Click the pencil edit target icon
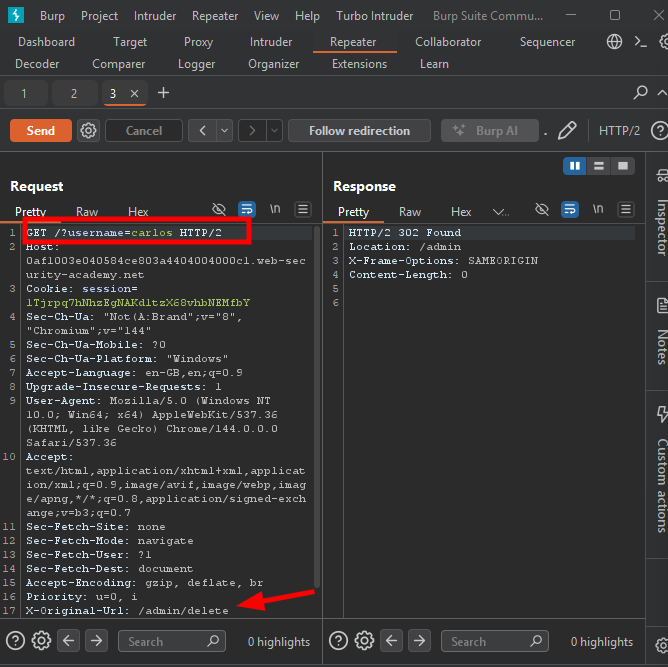 click(567, 130)
